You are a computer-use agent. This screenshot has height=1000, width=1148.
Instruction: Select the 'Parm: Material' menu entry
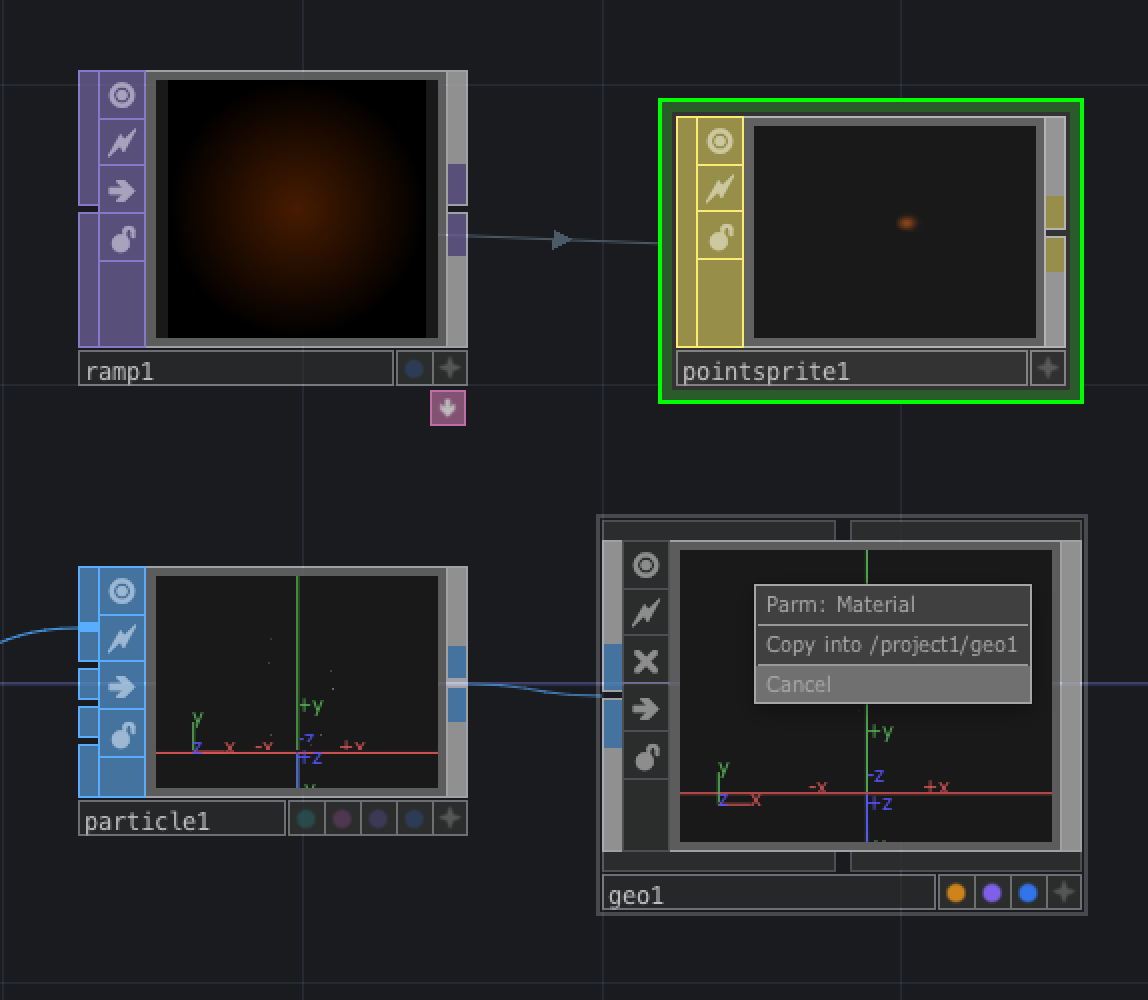[x=892, y=605]
